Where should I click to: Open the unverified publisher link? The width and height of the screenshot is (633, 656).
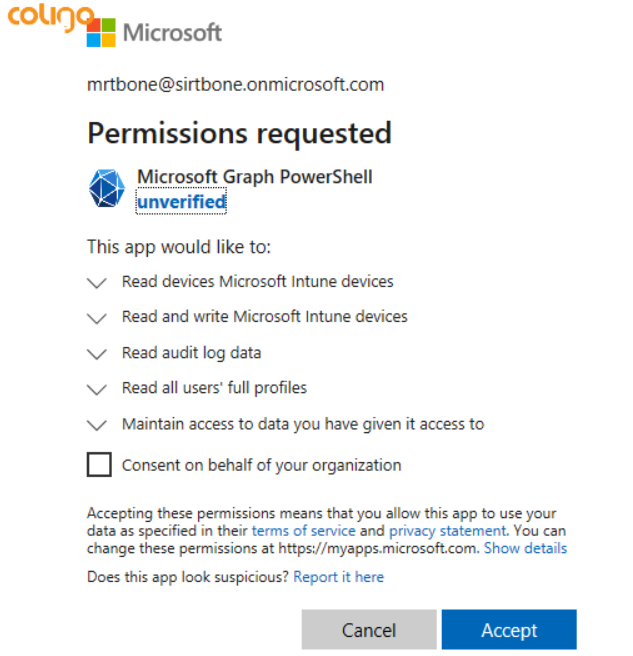coord(181,202)
